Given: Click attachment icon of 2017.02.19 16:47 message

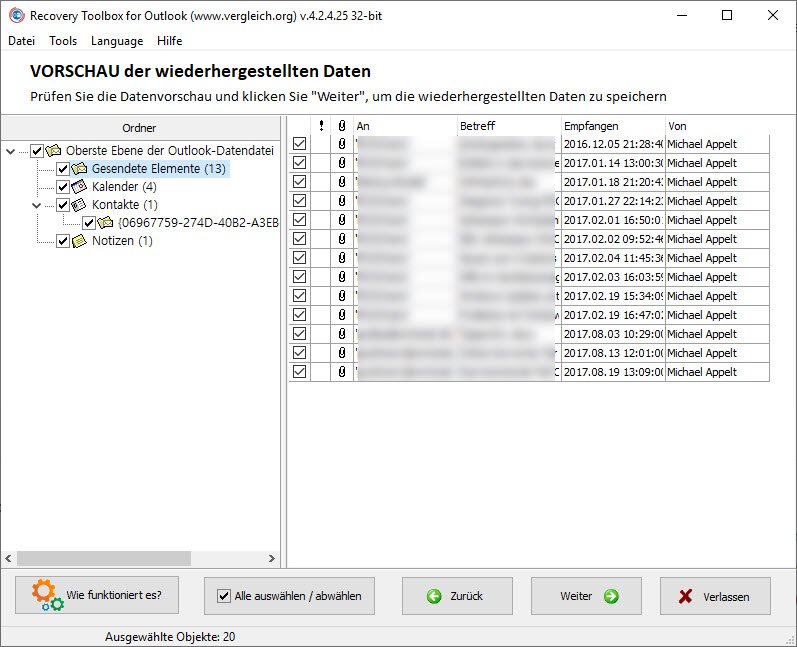Looking at the screenshot, I should pyautogui.click(x=342, y=315).
